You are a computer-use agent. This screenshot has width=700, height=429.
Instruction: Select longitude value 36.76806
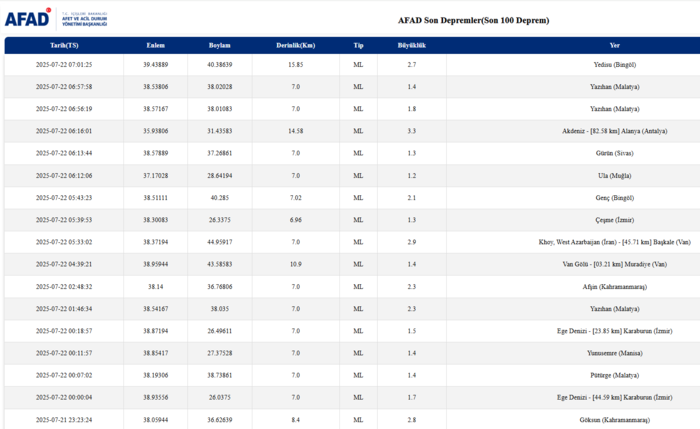[220, 287]
